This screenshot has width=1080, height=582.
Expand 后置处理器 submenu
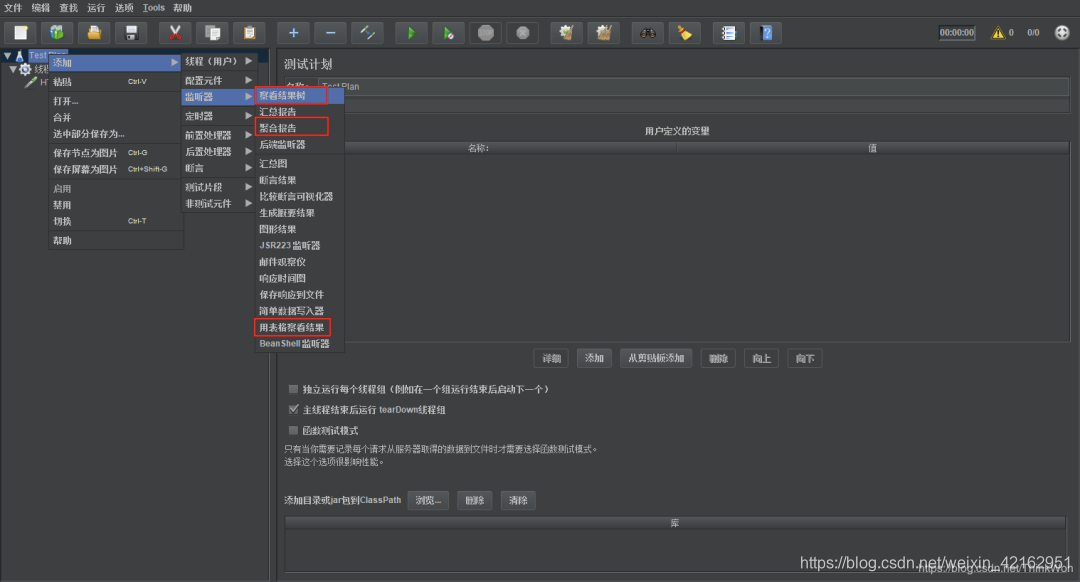[219, 152]
